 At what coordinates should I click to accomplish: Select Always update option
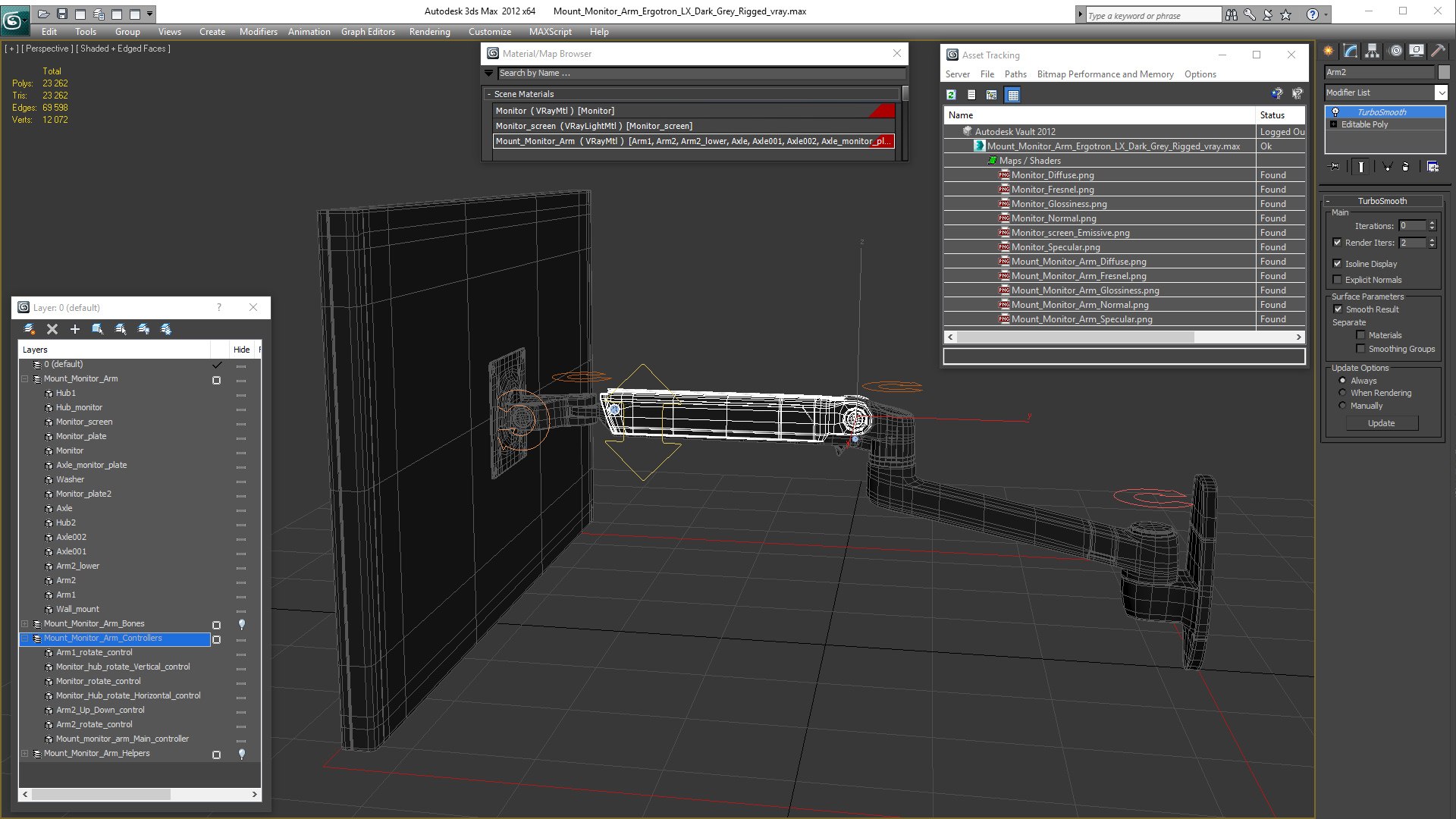click(1343, 381)
